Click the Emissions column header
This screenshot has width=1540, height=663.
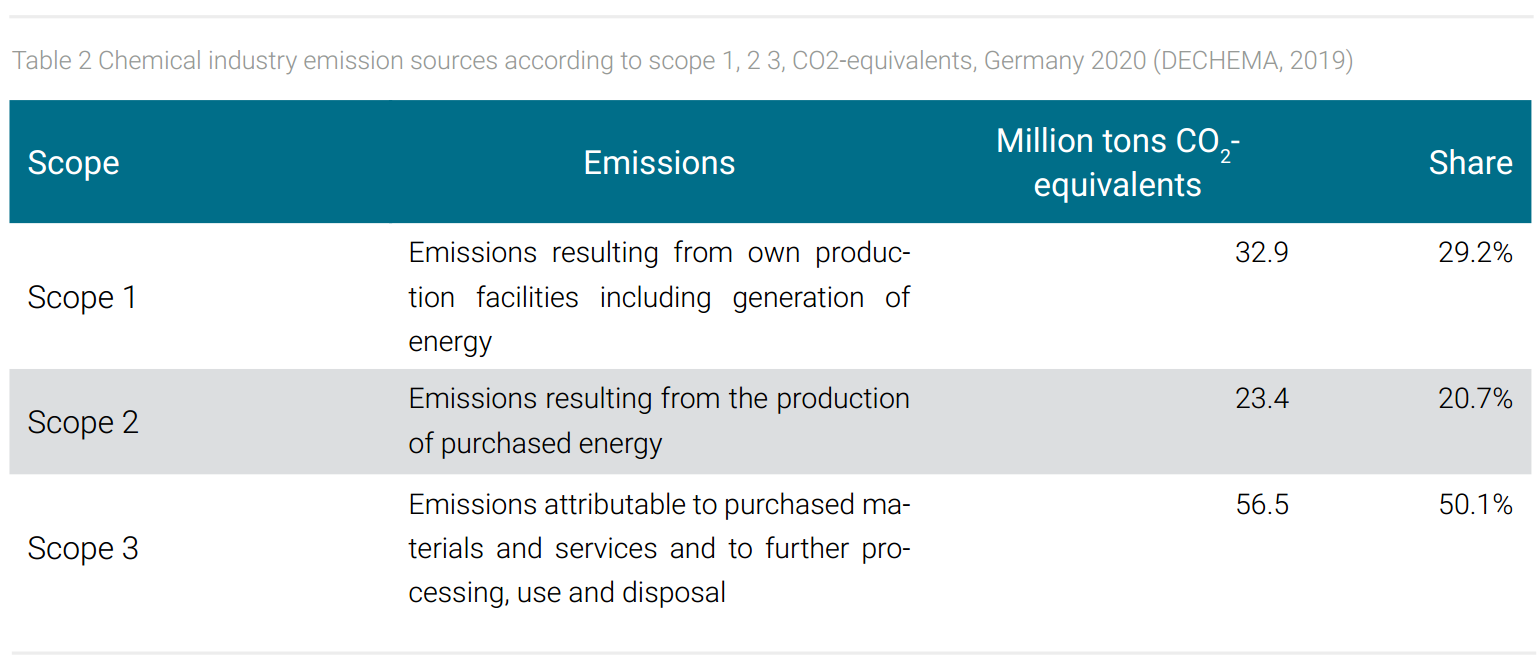(659, 163)
